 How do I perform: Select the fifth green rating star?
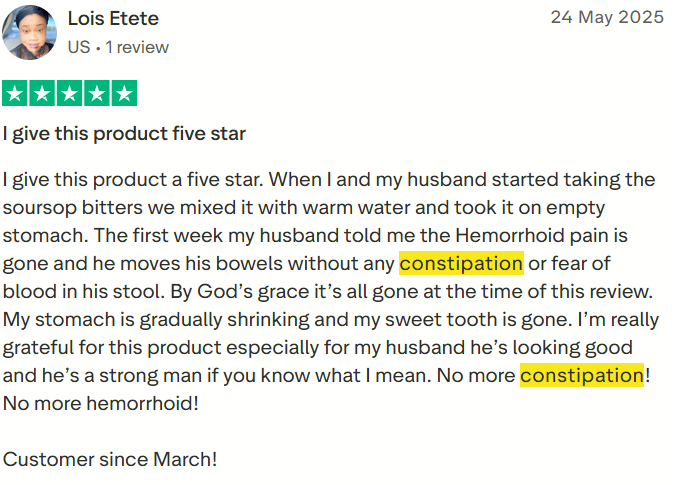coord(124,94)
